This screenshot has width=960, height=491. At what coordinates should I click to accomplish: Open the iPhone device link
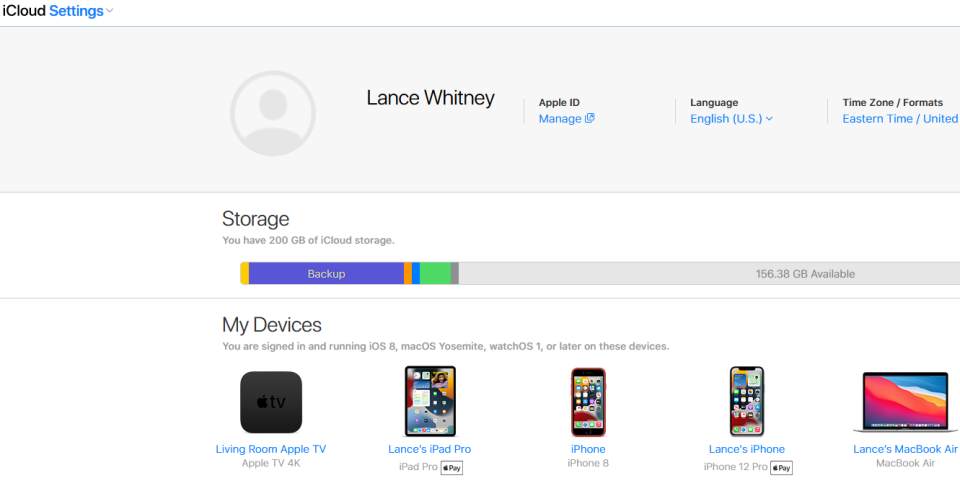(588, 449)
